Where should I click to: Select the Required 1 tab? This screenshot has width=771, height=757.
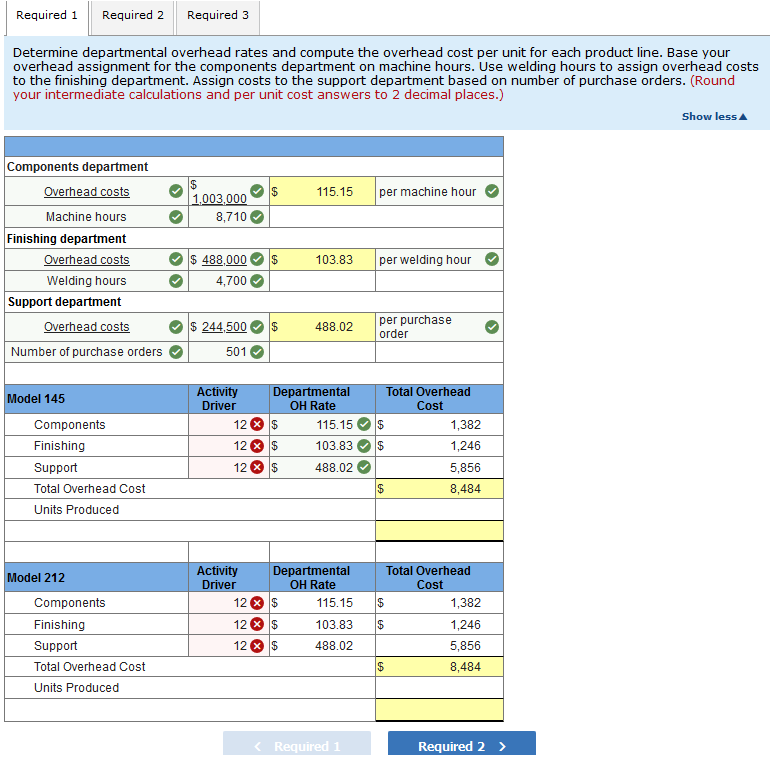(47, 16)
